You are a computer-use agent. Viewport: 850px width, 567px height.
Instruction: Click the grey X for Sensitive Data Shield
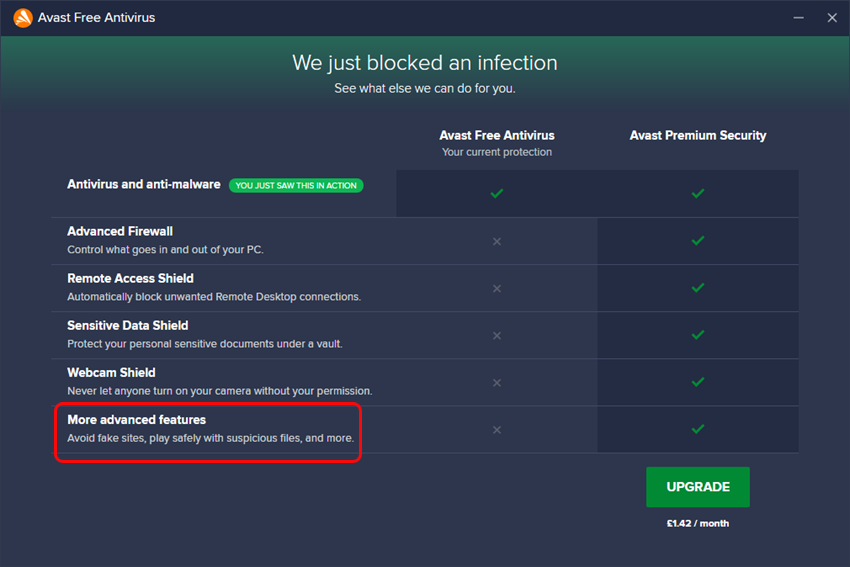pyautogui.click(x=497, y=335)
